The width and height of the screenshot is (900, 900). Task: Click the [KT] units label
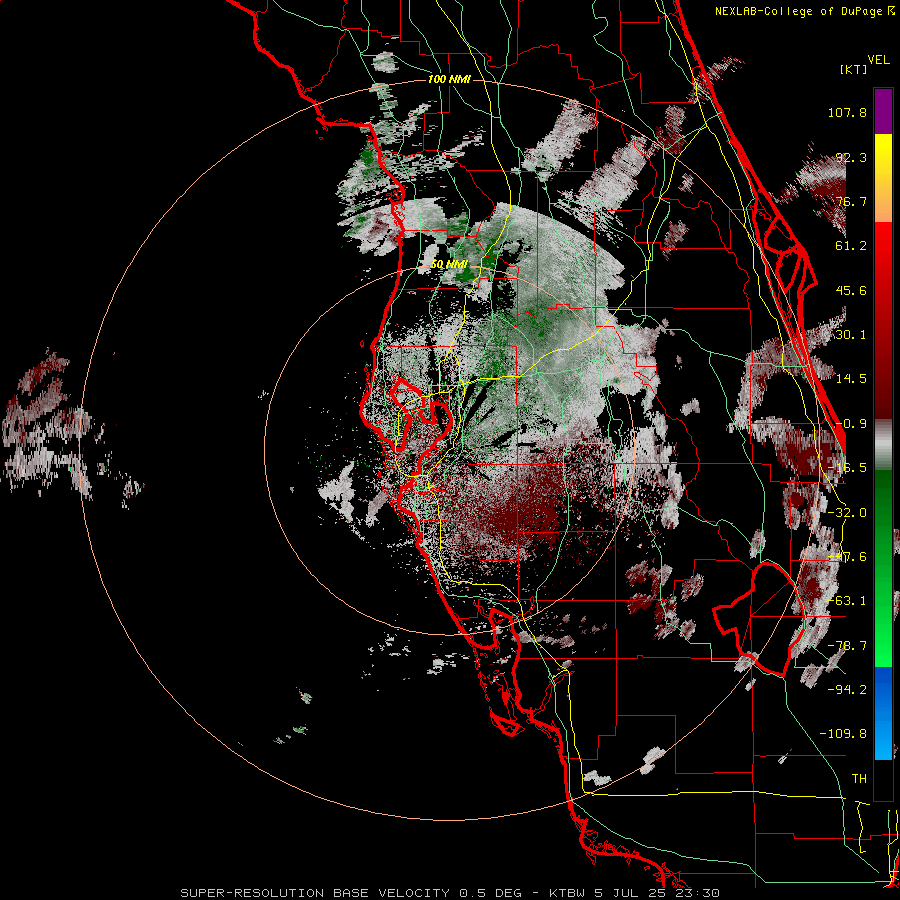854,69
